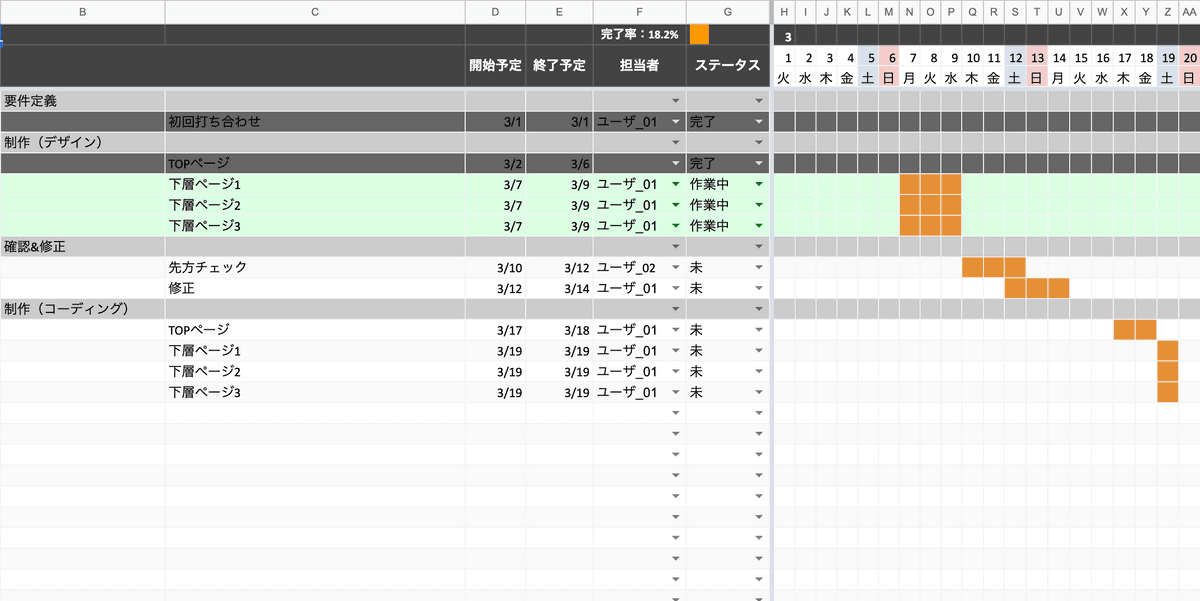Click the ステータス header cell
The width and height of the screenshot is (1200, 601).
pos(727,66)
